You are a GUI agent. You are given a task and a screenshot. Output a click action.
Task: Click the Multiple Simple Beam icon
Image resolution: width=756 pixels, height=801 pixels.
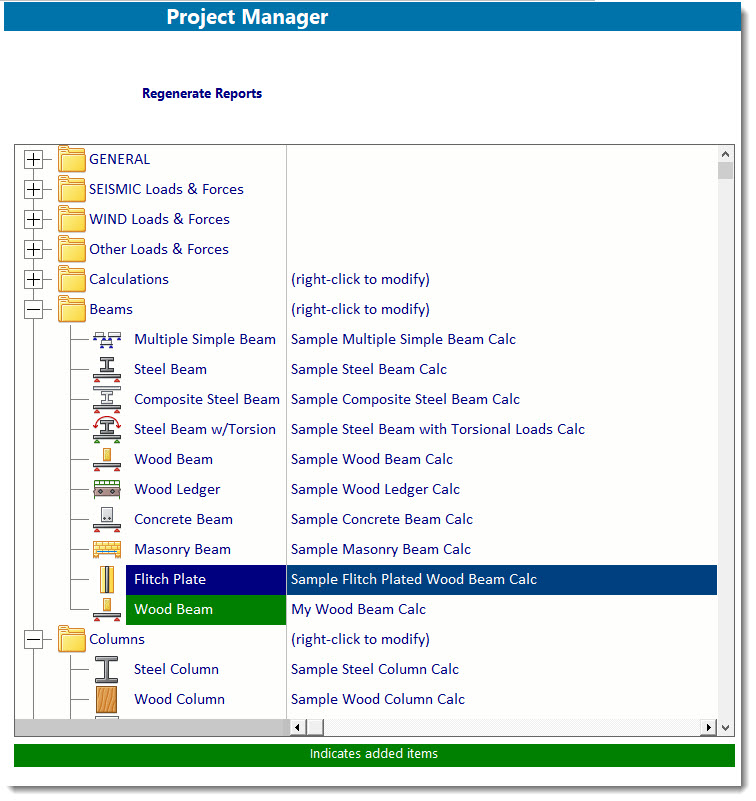(106, 340)
